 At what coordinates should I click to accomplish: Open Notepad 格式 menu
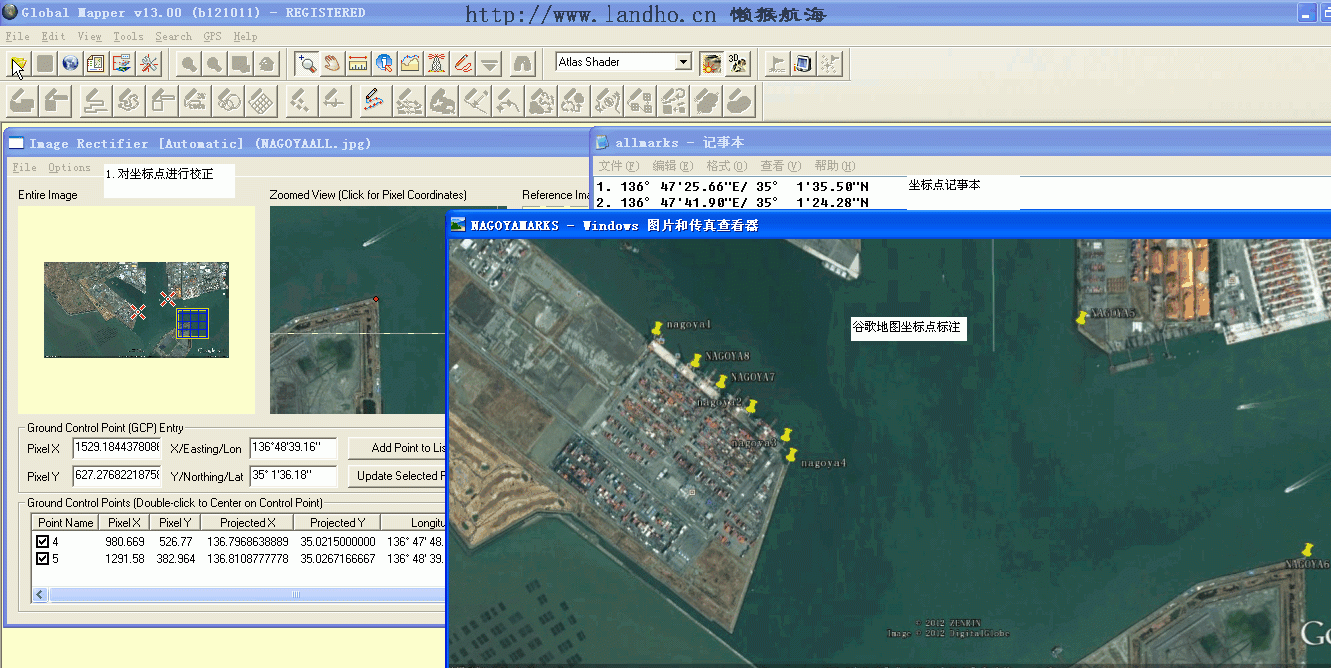tap(726, 166)
